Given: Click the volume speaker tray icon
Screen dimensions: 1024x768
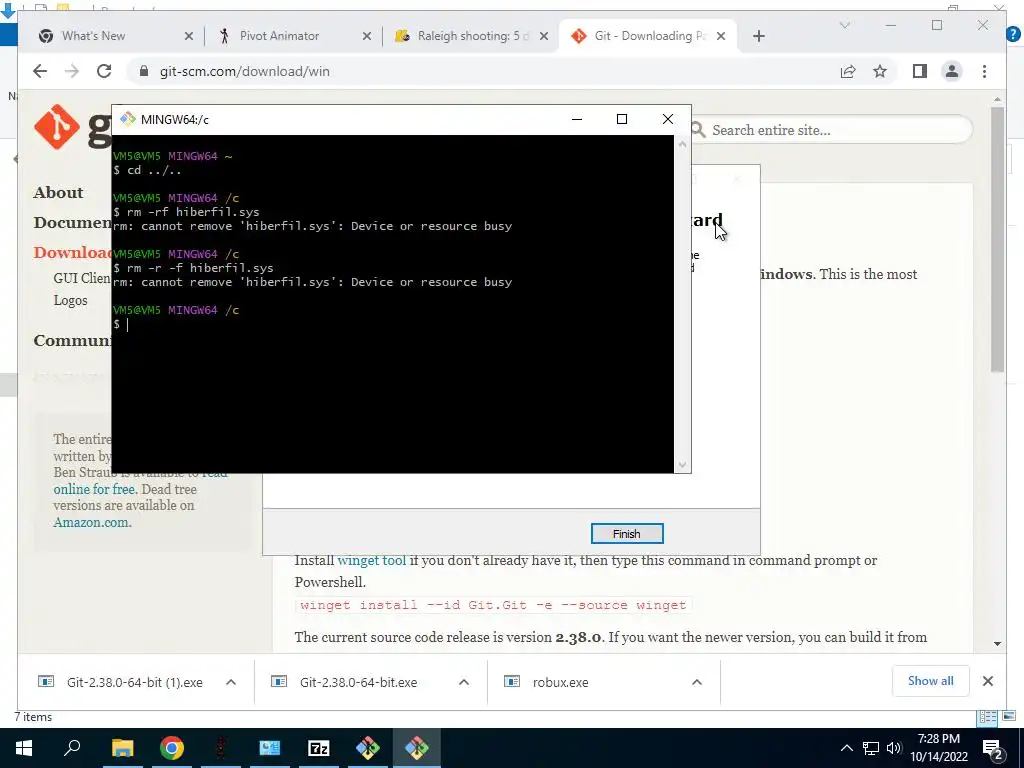Looking at the screenshot, I should [x=894, y=748].
